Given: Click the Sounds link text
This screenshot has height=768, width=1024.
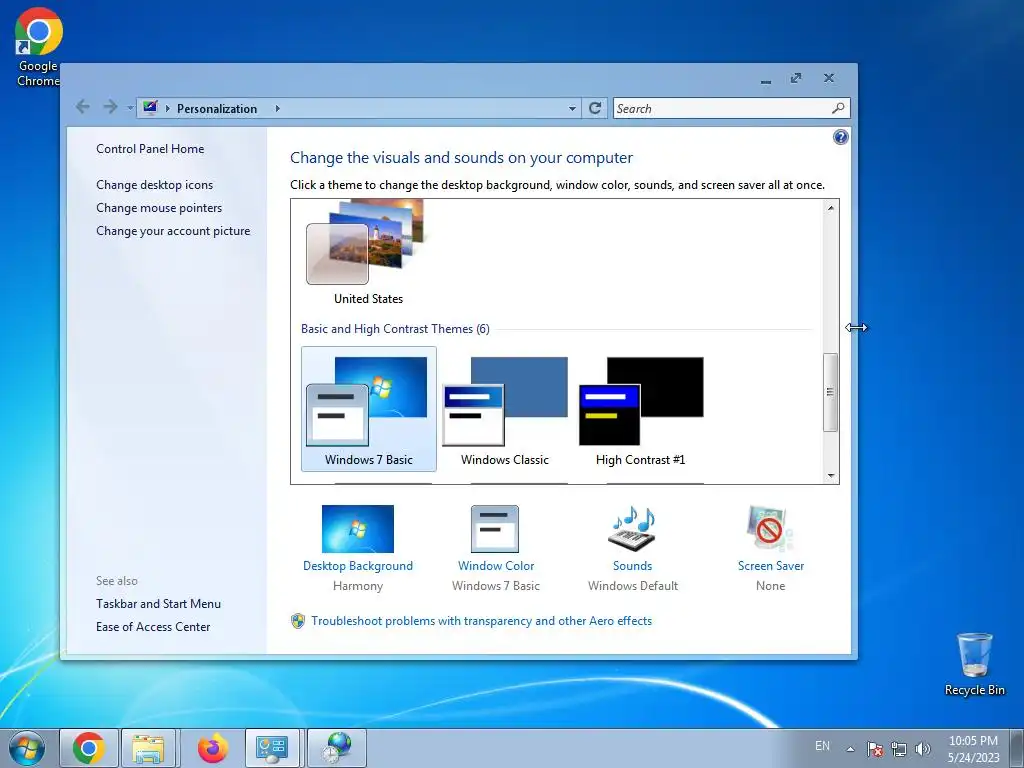Looking at the screenshot, I should click(x=632, y=566).
